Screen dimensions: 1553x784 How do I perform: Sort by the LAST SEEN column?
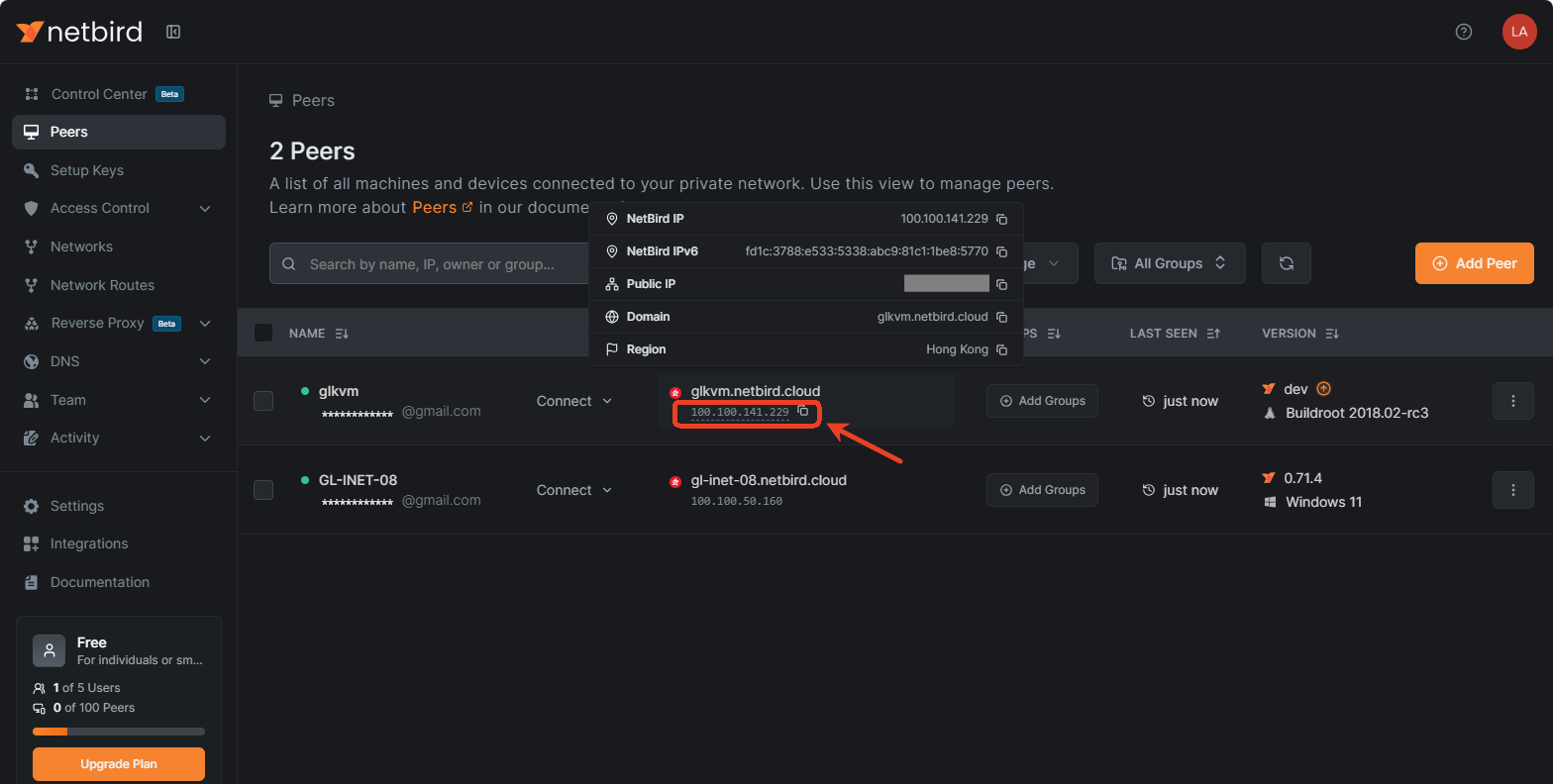1175,334
